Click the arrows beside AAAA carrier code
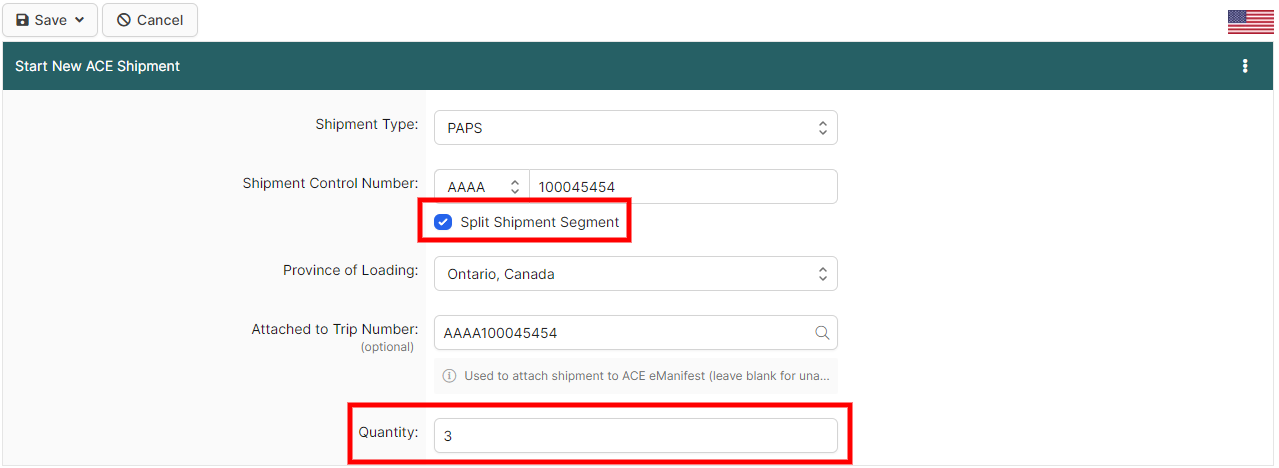Viewport: 1279px width, 468px height. 515,187
